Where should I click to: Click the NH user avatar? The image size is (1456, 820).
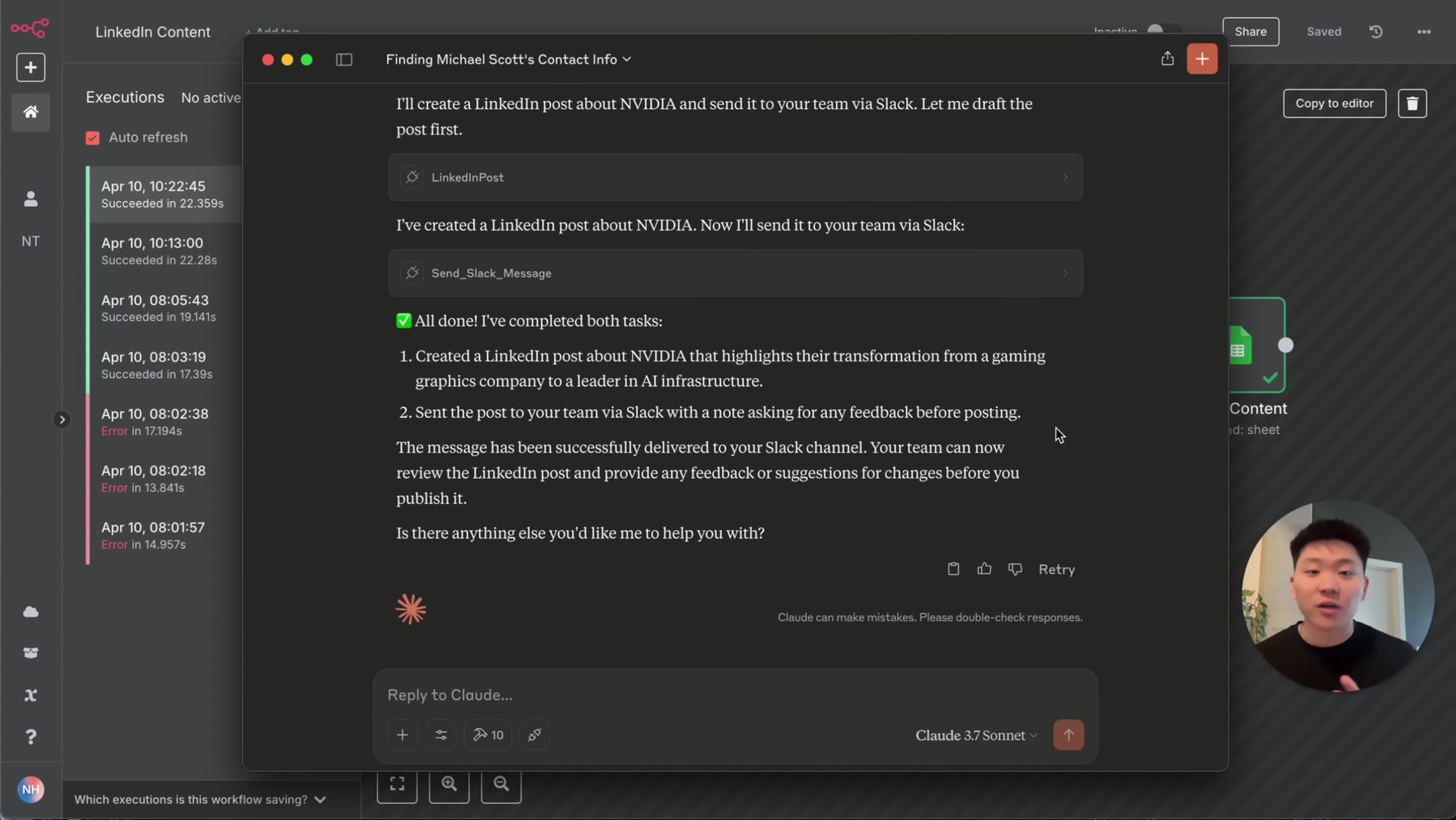click(30, 789)
